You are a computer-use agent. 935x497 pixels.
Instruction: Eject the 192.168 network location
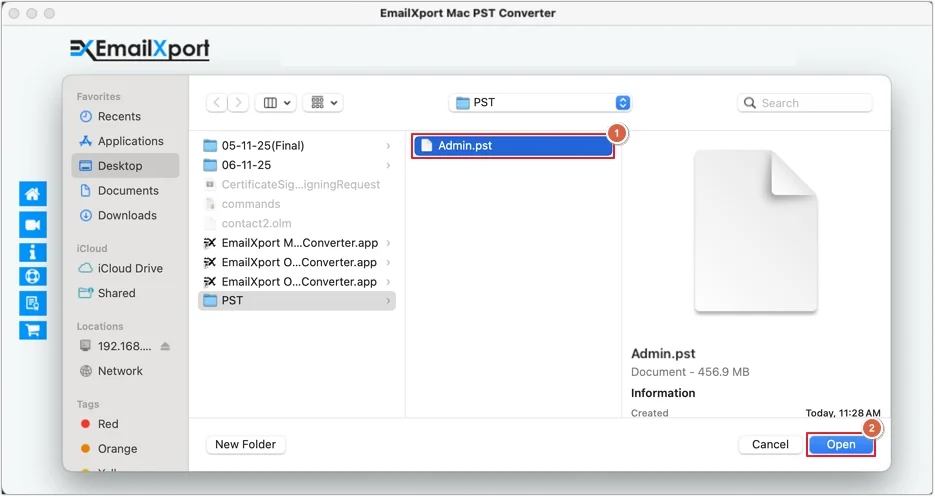(165, 346)
